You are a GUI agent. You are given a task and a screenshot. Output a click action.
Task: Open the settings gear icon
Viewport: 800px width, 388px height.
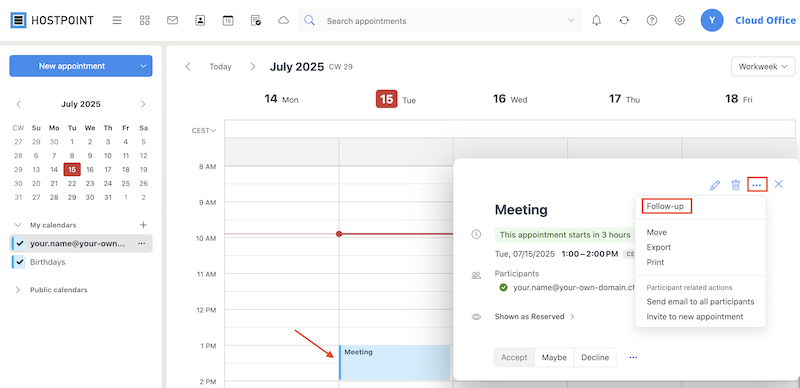(x=679, y=20)
